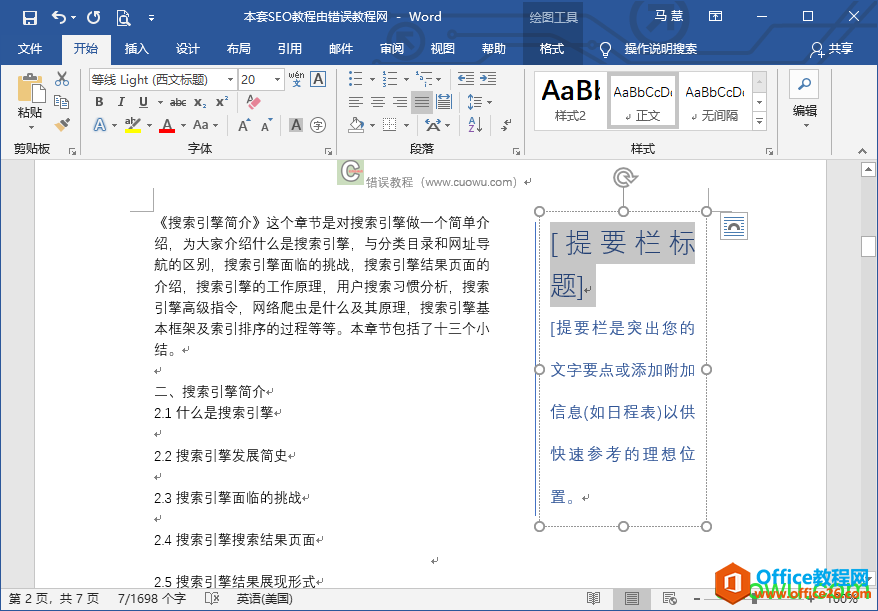The image size is (878, 611).
Task: Click the proofing check icon in status bar
Action: coord(212,597)
